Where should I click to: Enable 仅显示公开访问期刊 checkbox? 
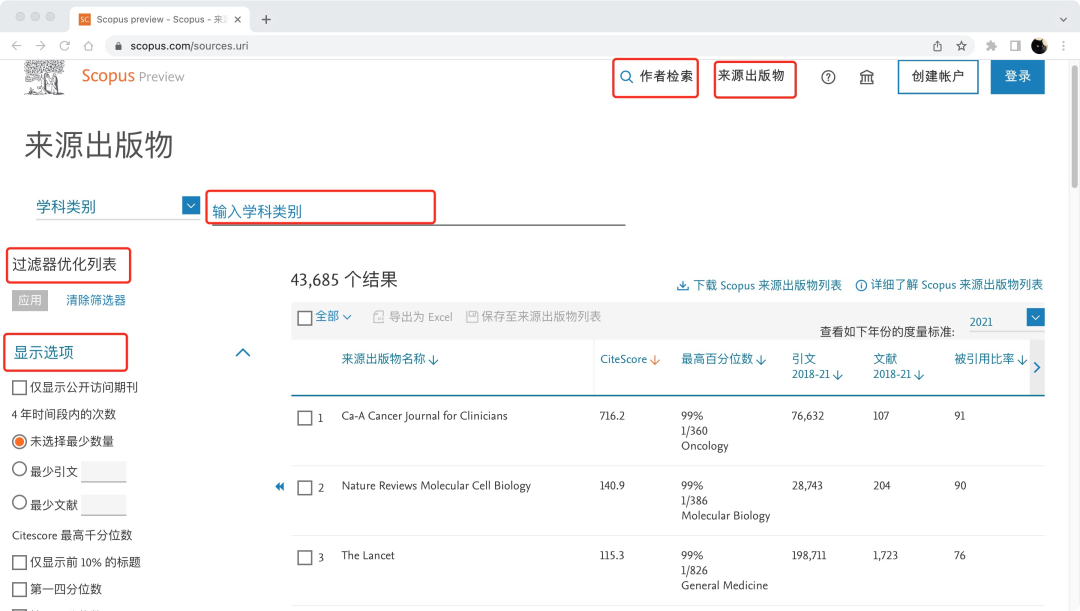(x=18, y=389)
